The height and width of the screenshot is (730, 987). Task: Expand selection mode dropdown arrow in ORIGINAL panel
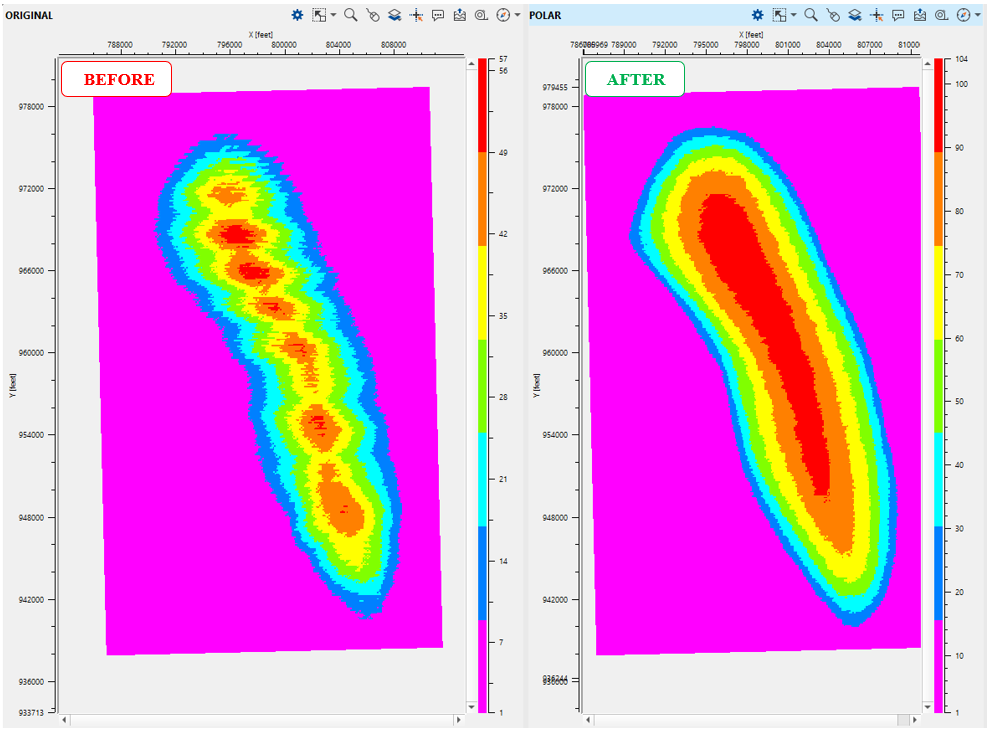(333, 15)
